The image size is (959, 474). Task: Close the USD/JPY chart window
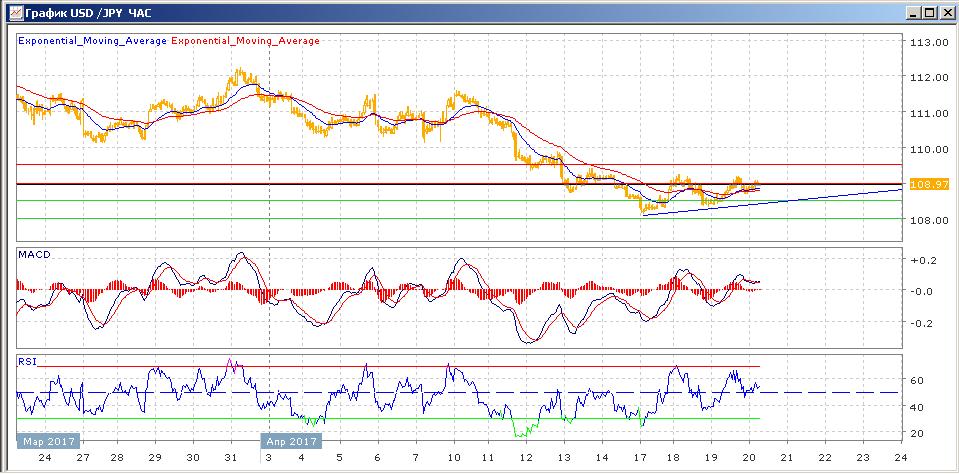click(946, 13)
